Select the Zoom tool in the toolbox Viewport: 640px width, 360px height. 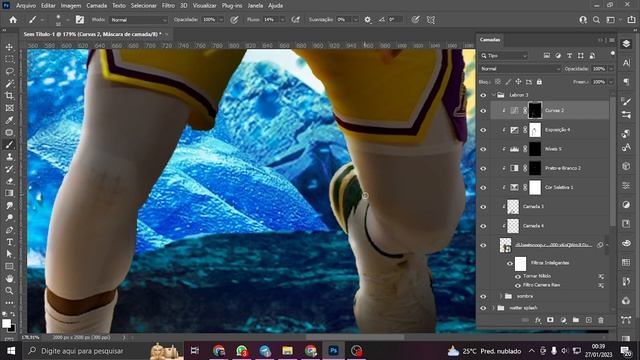(9, 291)
